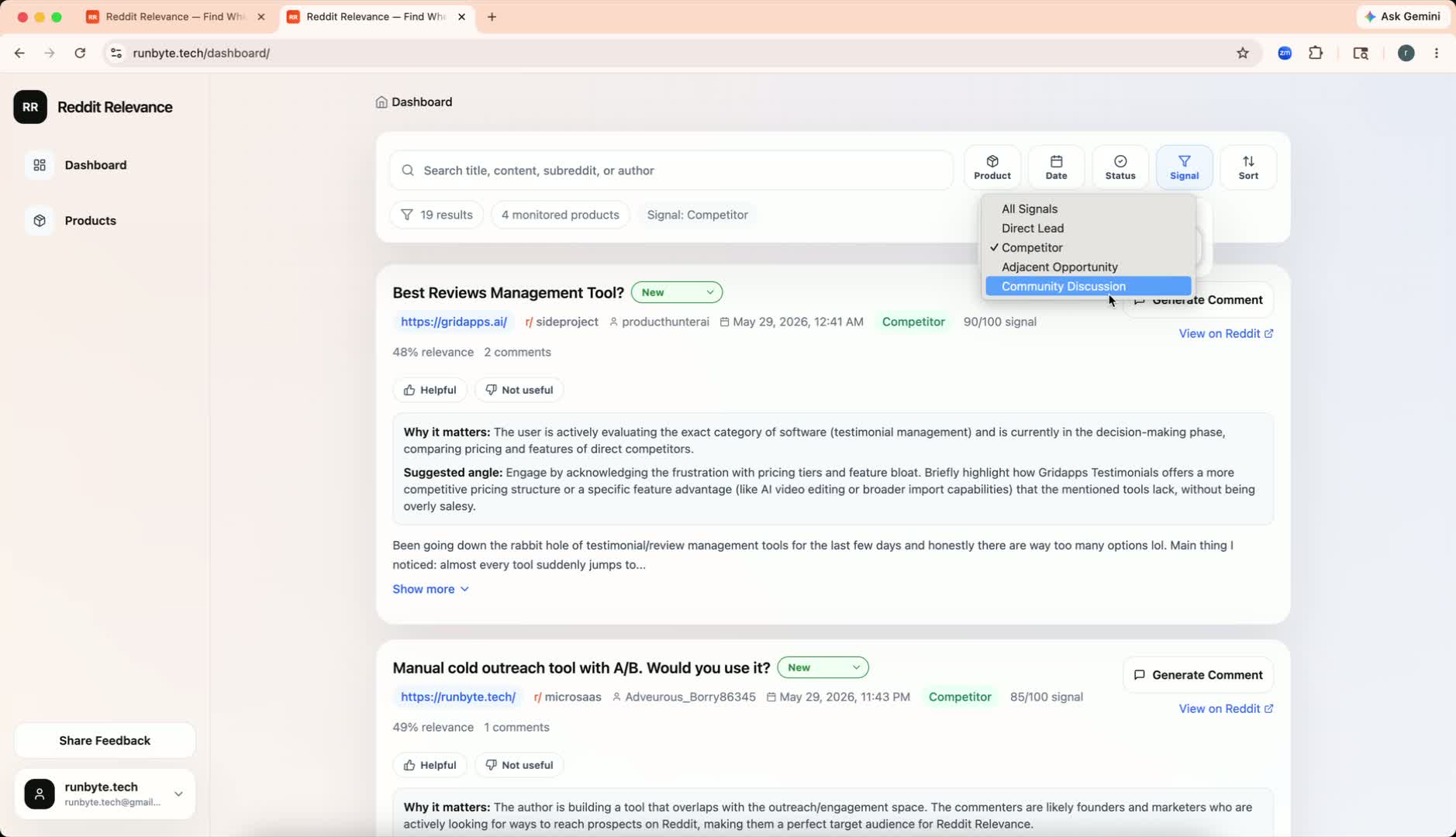1456x837 pixels.
Task: Click the 4 monitored products chip
Action: pos(560,215)
